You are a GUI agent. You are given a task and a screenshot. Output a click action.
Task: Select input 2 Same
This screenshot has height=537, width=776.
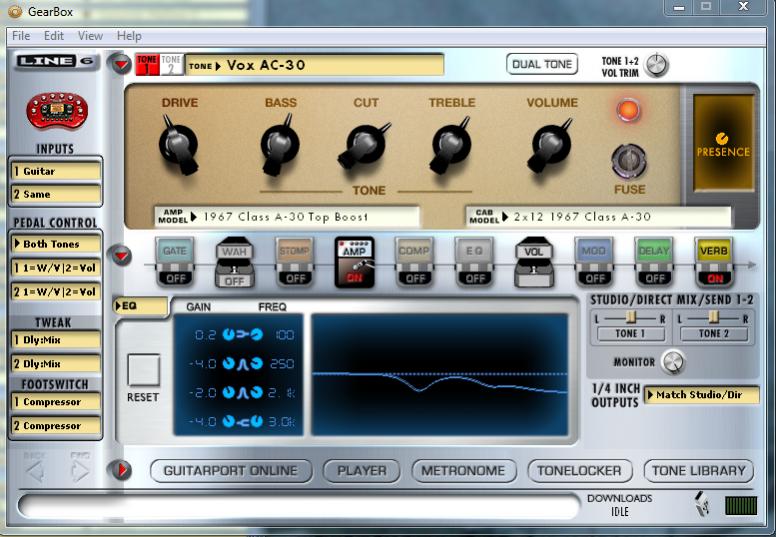tap(55, 194)
